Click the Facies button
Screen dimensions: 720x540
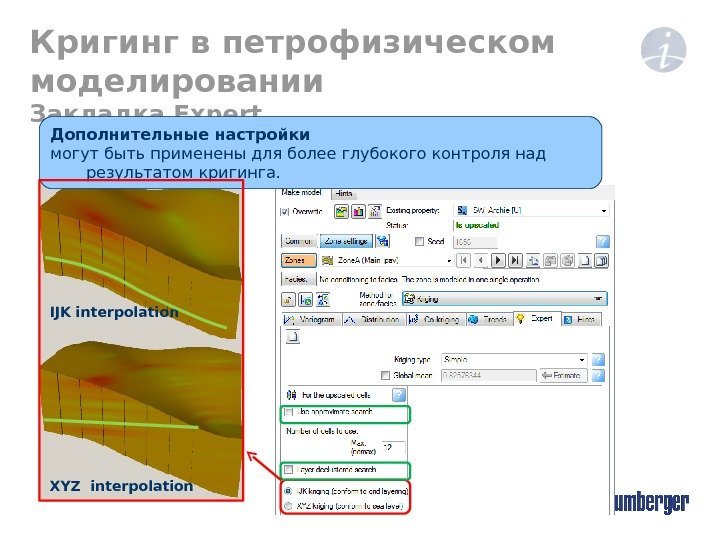coord(298,279)
